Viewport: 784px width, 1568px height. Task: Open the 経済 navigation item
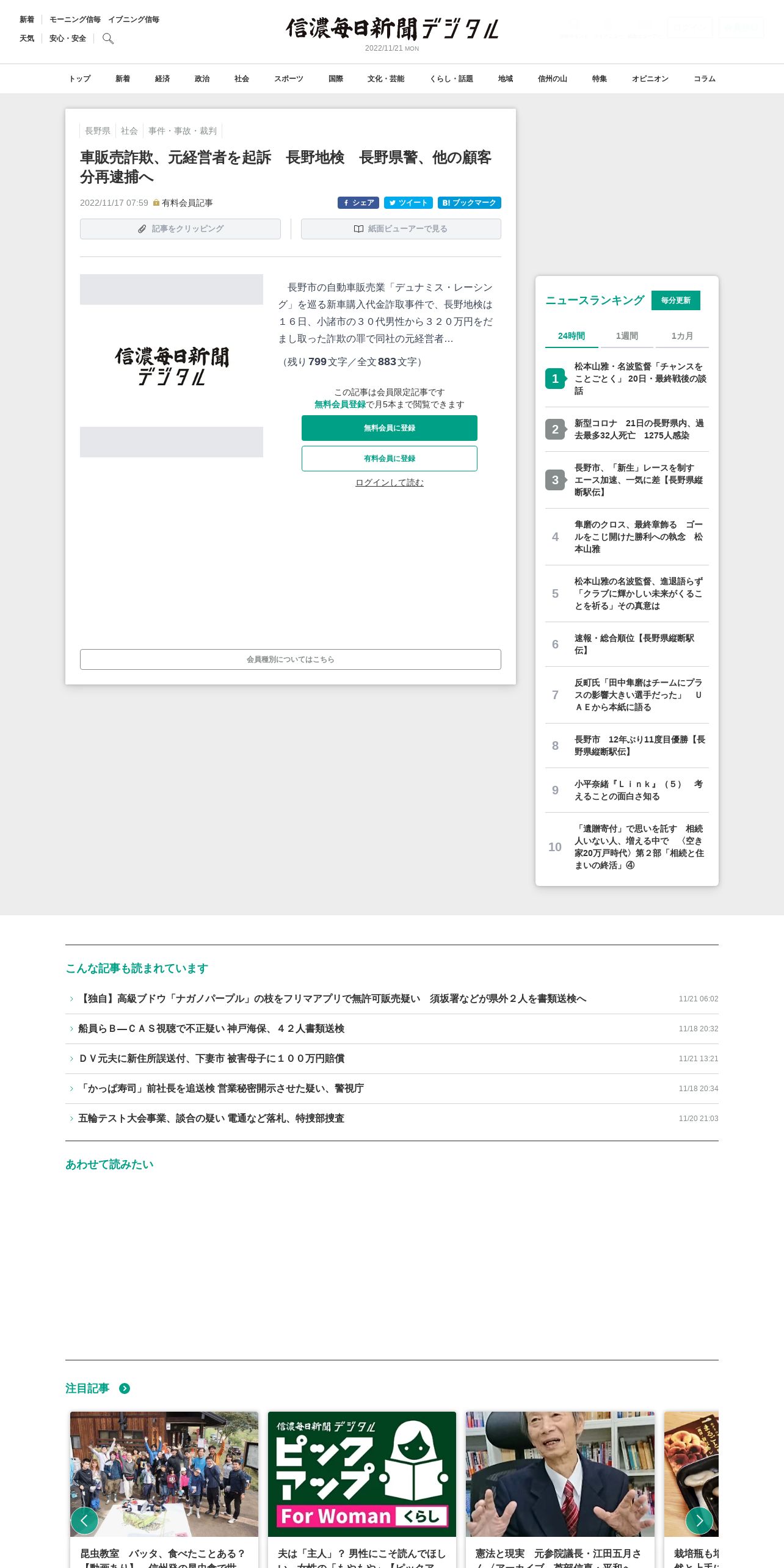point(162,79)
